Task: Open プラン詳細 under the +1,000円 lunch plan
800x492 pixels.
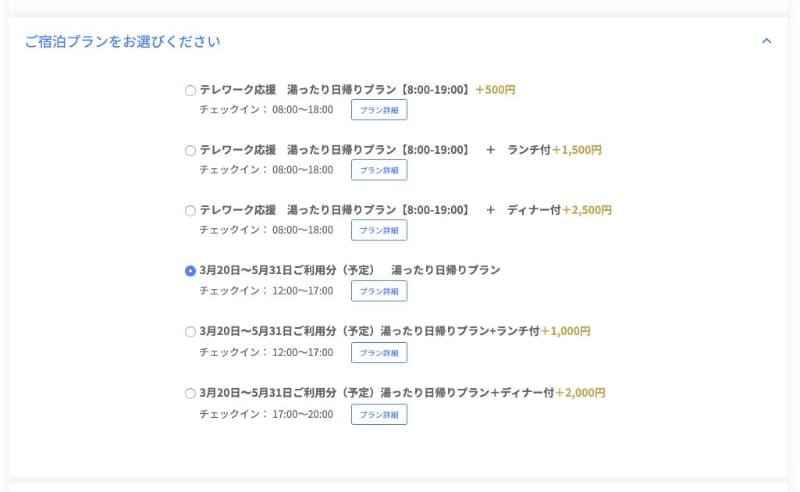Action: pyautogui.click(x=379, y=352)
